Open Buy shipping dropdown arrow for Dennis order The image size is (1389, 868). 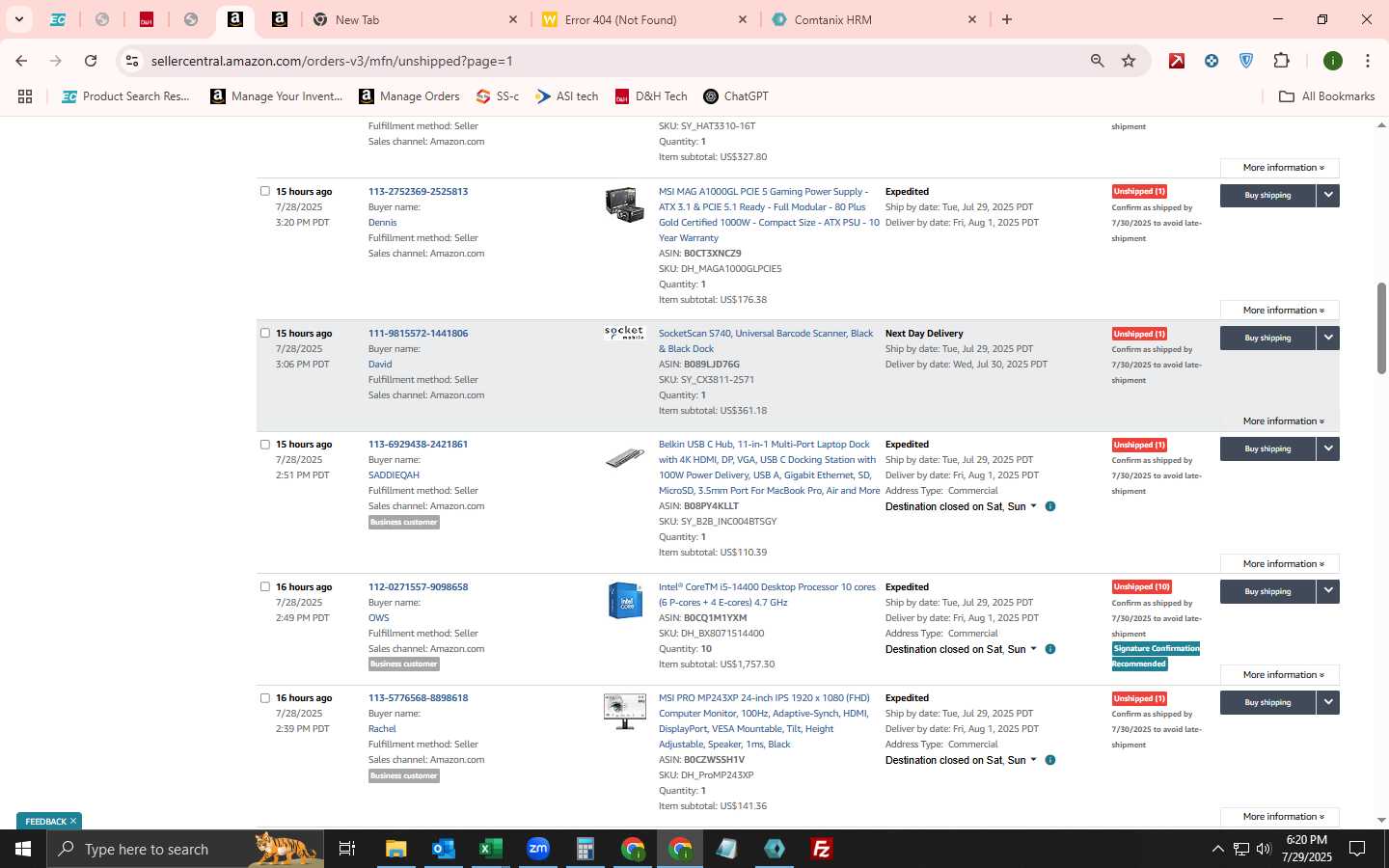click(x=1328, y=195)
